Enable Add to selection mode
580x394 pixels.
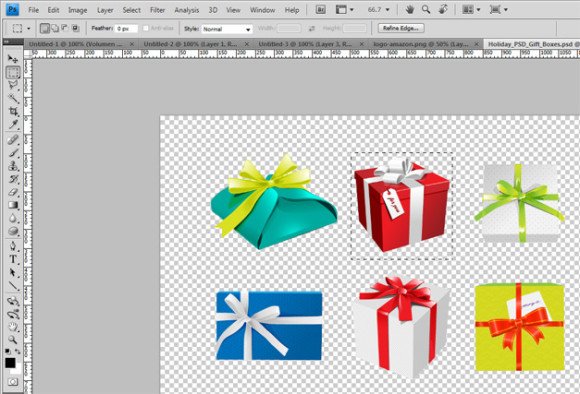click(55, 28)
